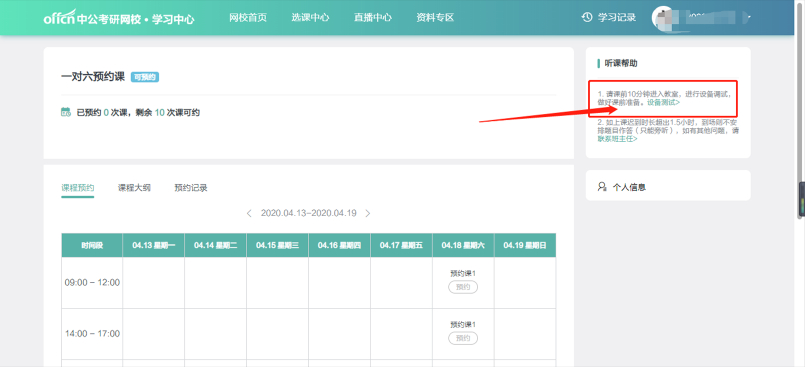The image size is (805, 367).
Task: Click 预约 button in the 14:00 – 17:00 row
Action: (463, 338)
